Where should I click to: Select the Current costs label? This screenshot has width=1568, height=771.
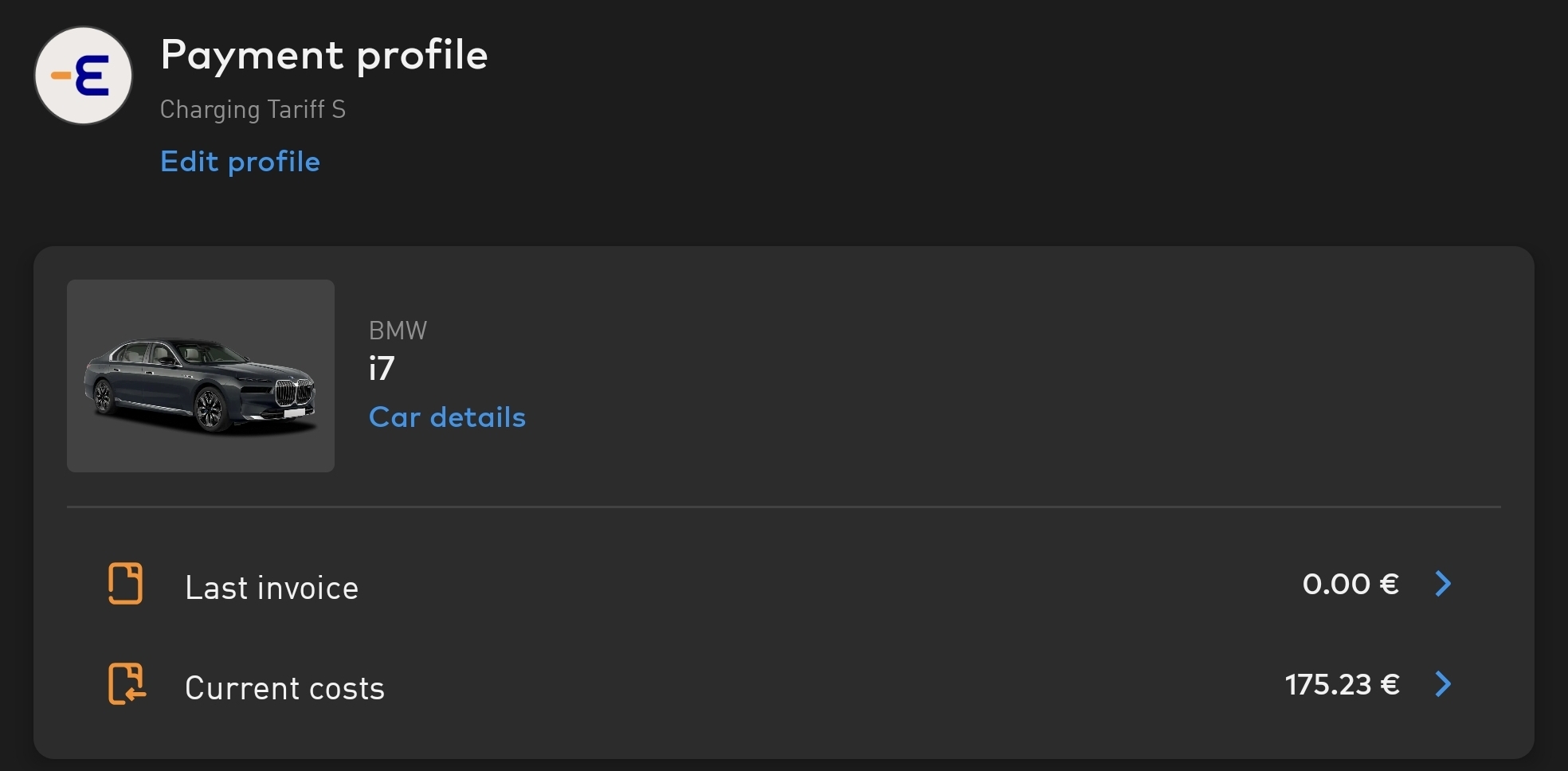coord(284,688)
